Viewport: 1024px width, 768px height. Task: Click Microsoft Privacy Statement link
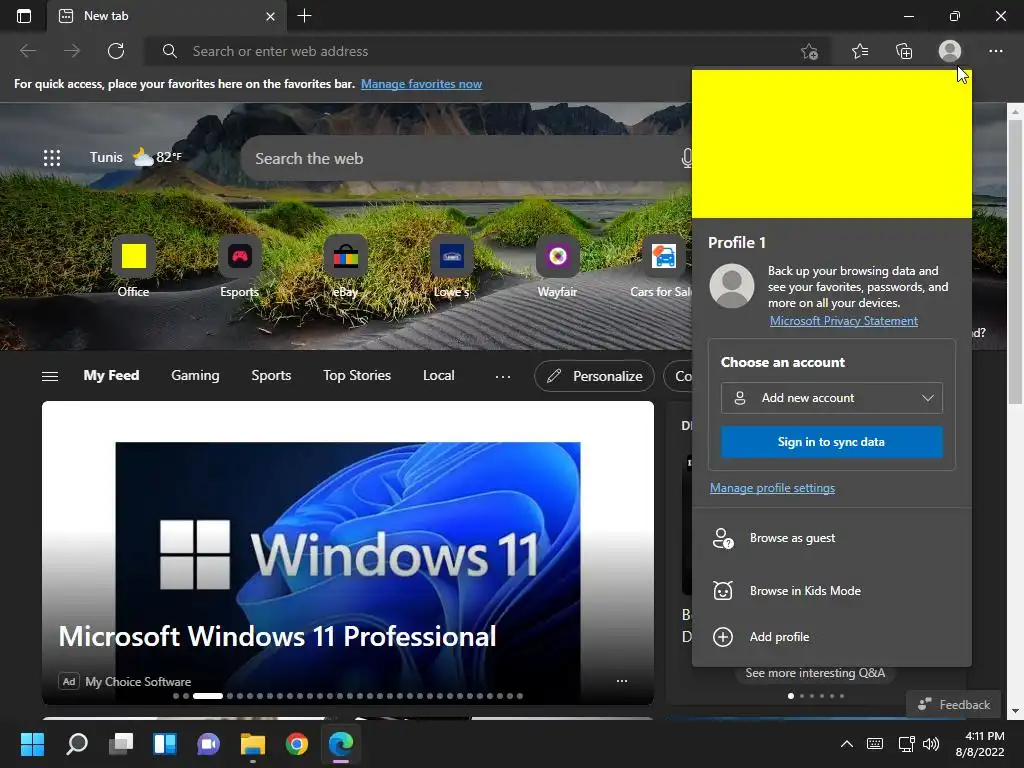point(844,321)
